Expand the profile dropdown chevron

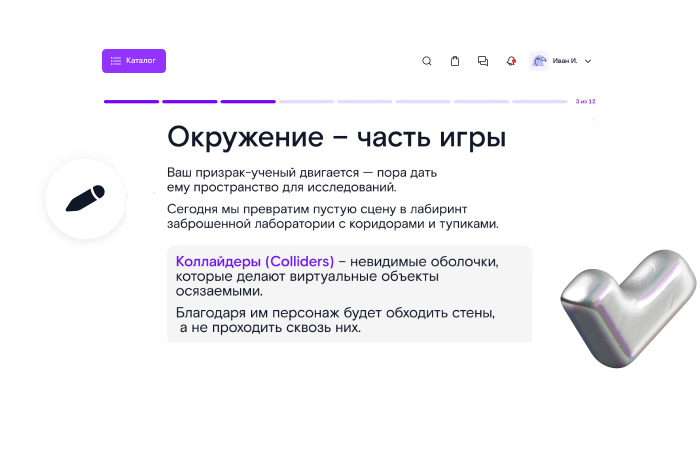coord(588,61)
